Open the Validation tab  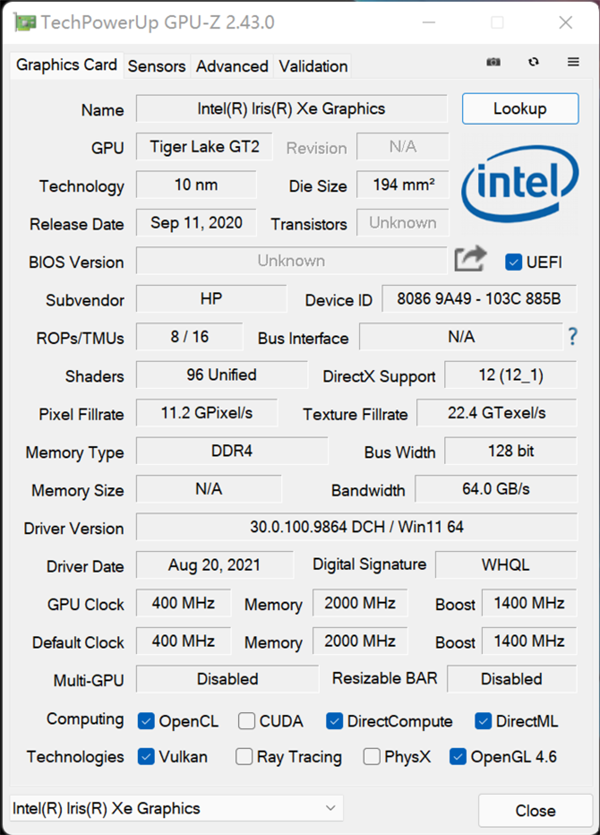point(313,66)
